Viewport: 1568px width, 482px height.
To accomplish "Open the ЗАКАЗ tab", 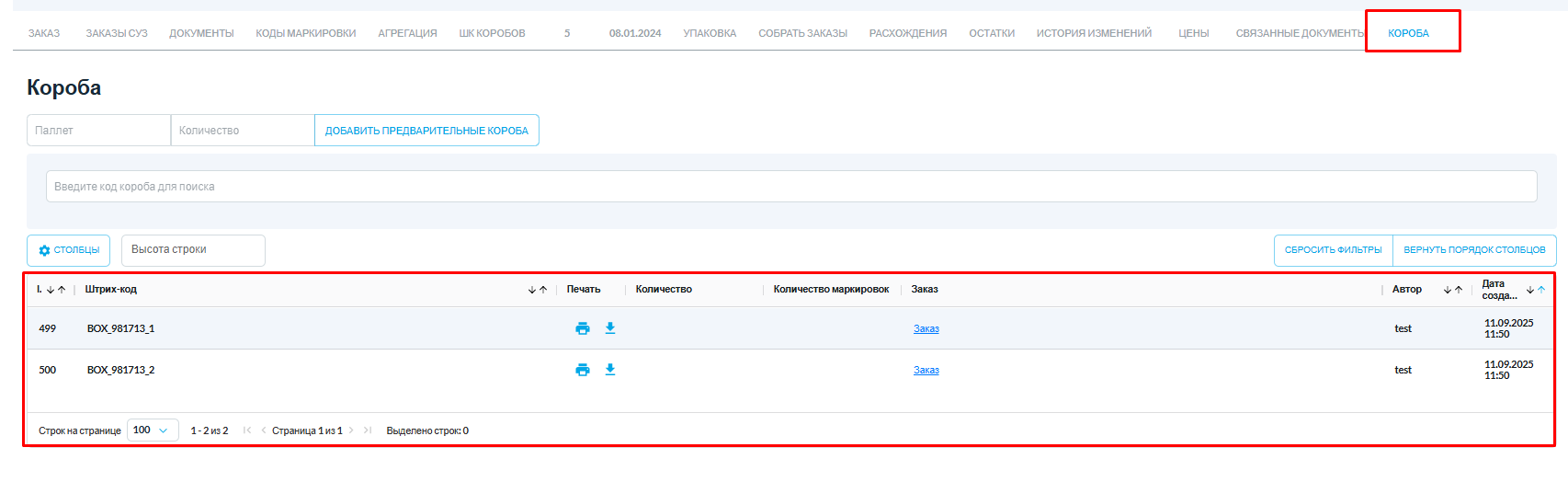I will point(44,33).
